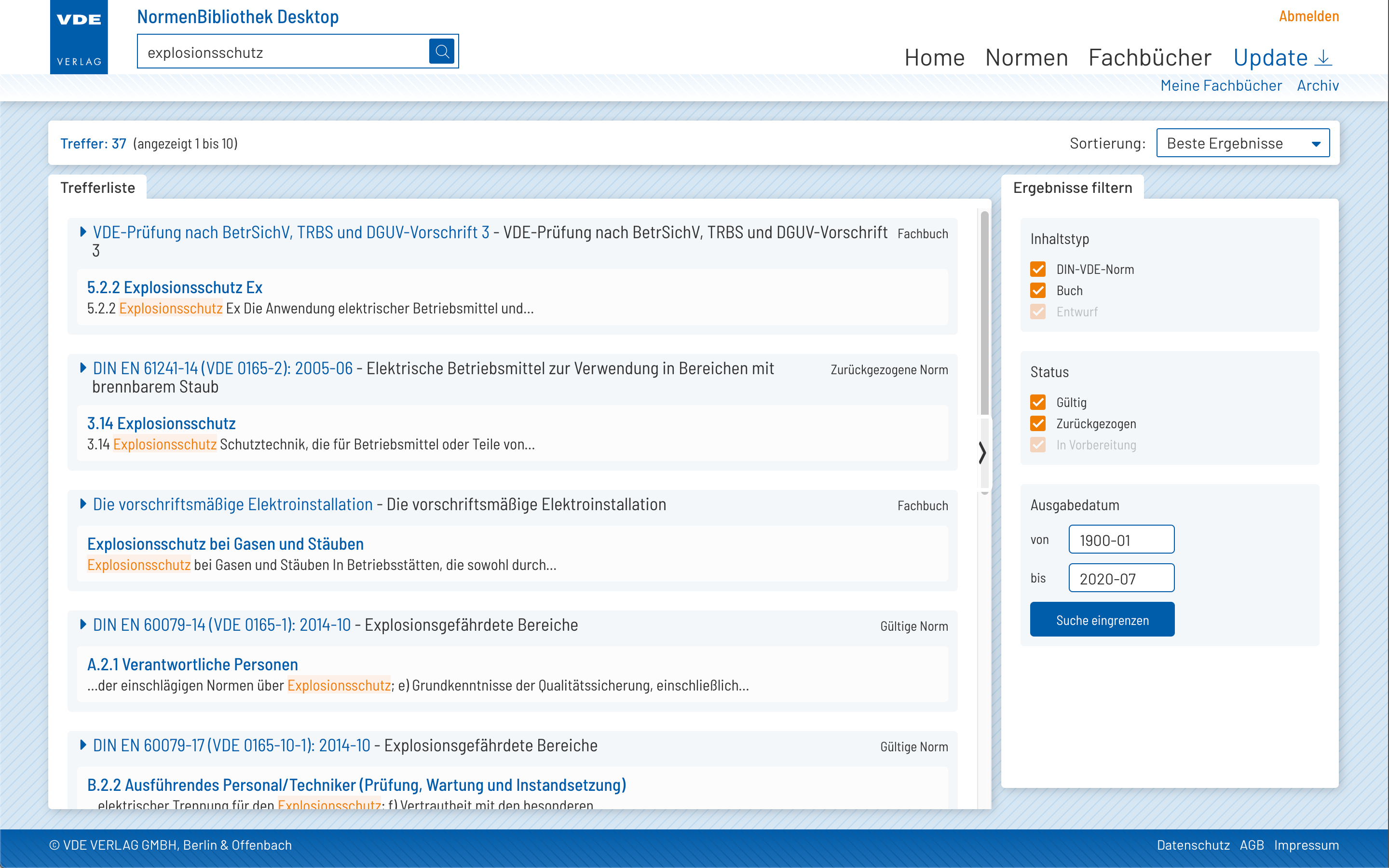Expand the DIN EN 60079-14 result triangle
This screenshot has width=1389, height=868.
tap(83, 624)
